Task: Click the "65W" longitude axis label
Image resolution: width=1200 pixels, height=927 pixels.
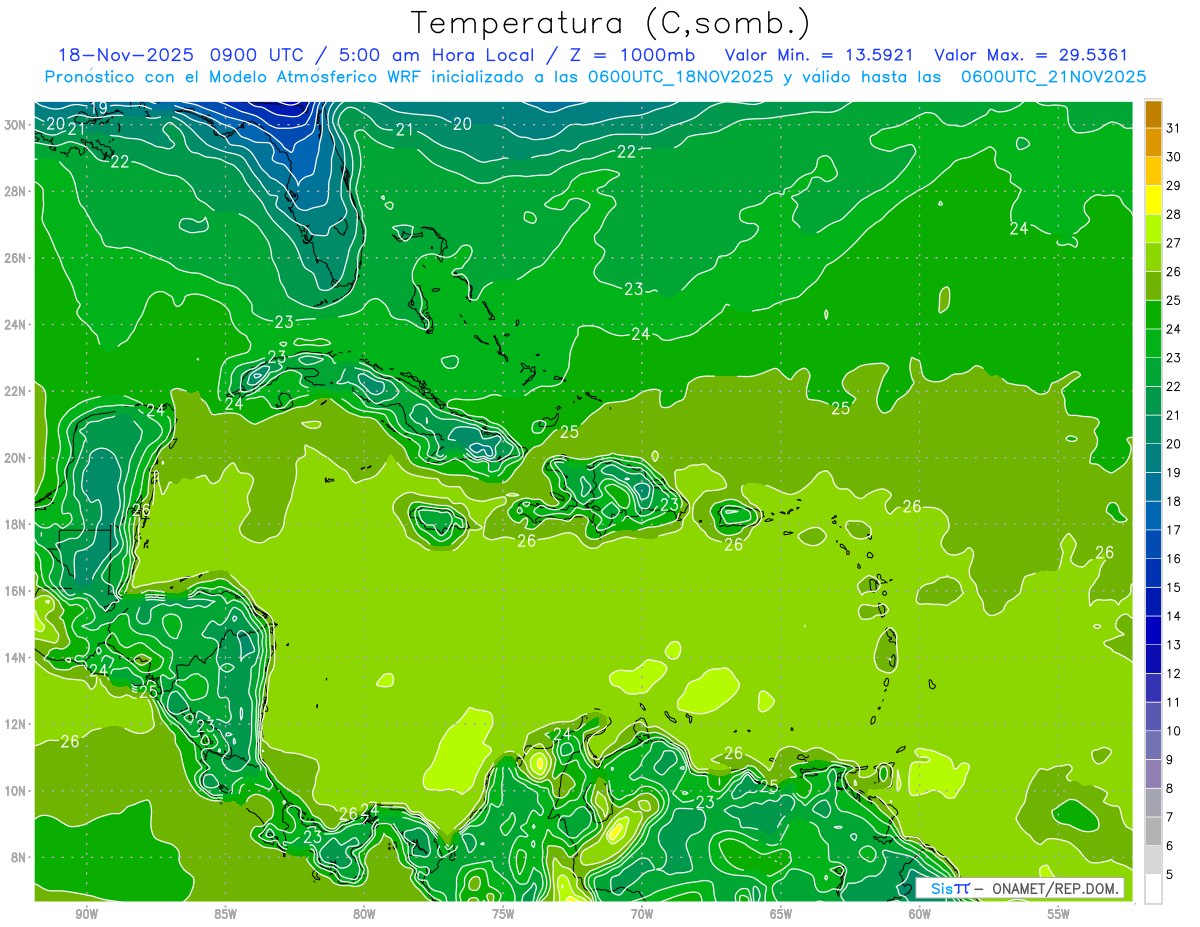Action: click(x=781, y=914)
